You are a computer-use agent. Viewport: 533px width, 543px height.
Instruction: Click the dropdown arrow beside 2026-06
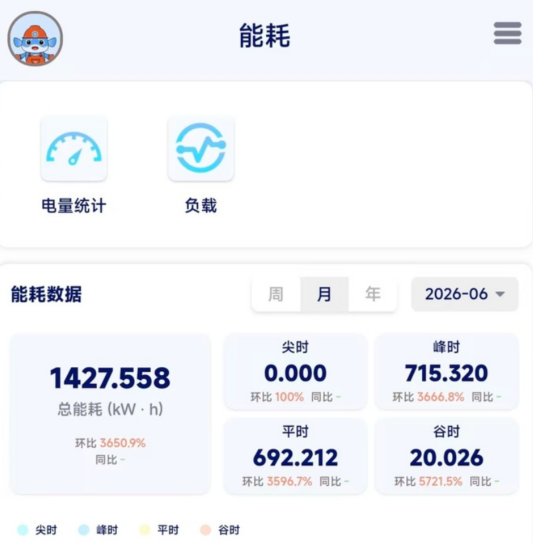500,294
